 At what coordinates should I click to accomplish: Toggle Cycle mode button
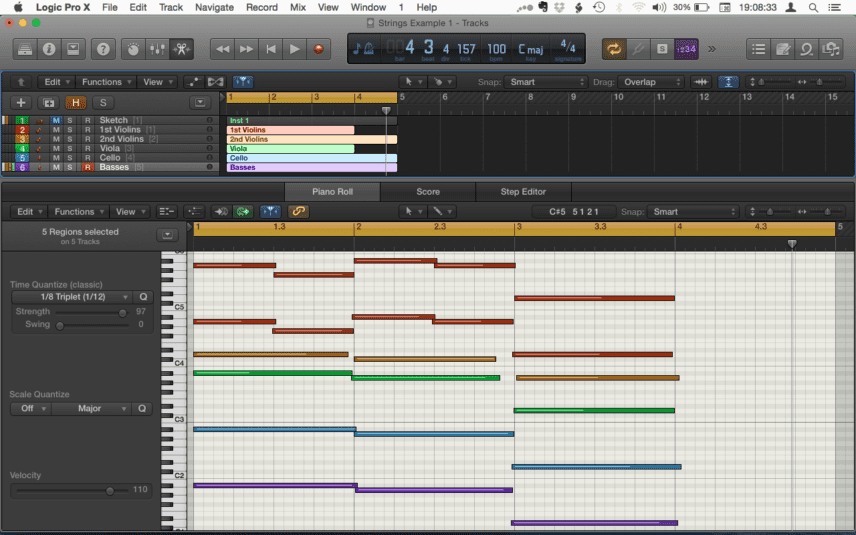pos(614,49)
